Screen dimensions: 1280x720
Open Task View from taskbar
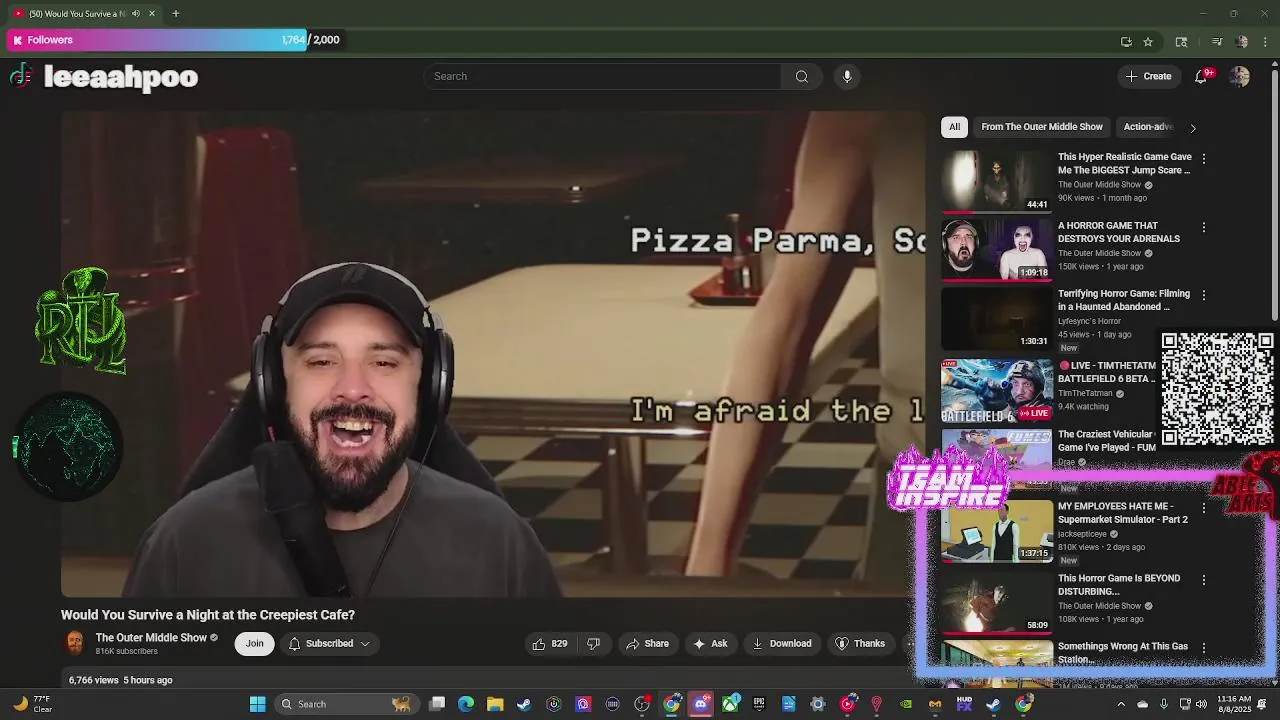pyautogui.click(x=437, y=704)
